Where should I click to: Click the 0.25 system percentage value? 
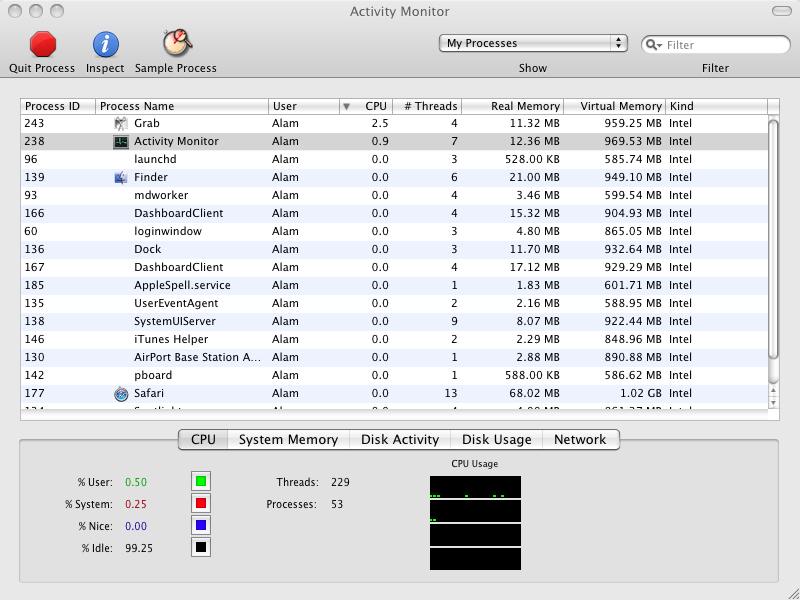[x=136, y=504]
